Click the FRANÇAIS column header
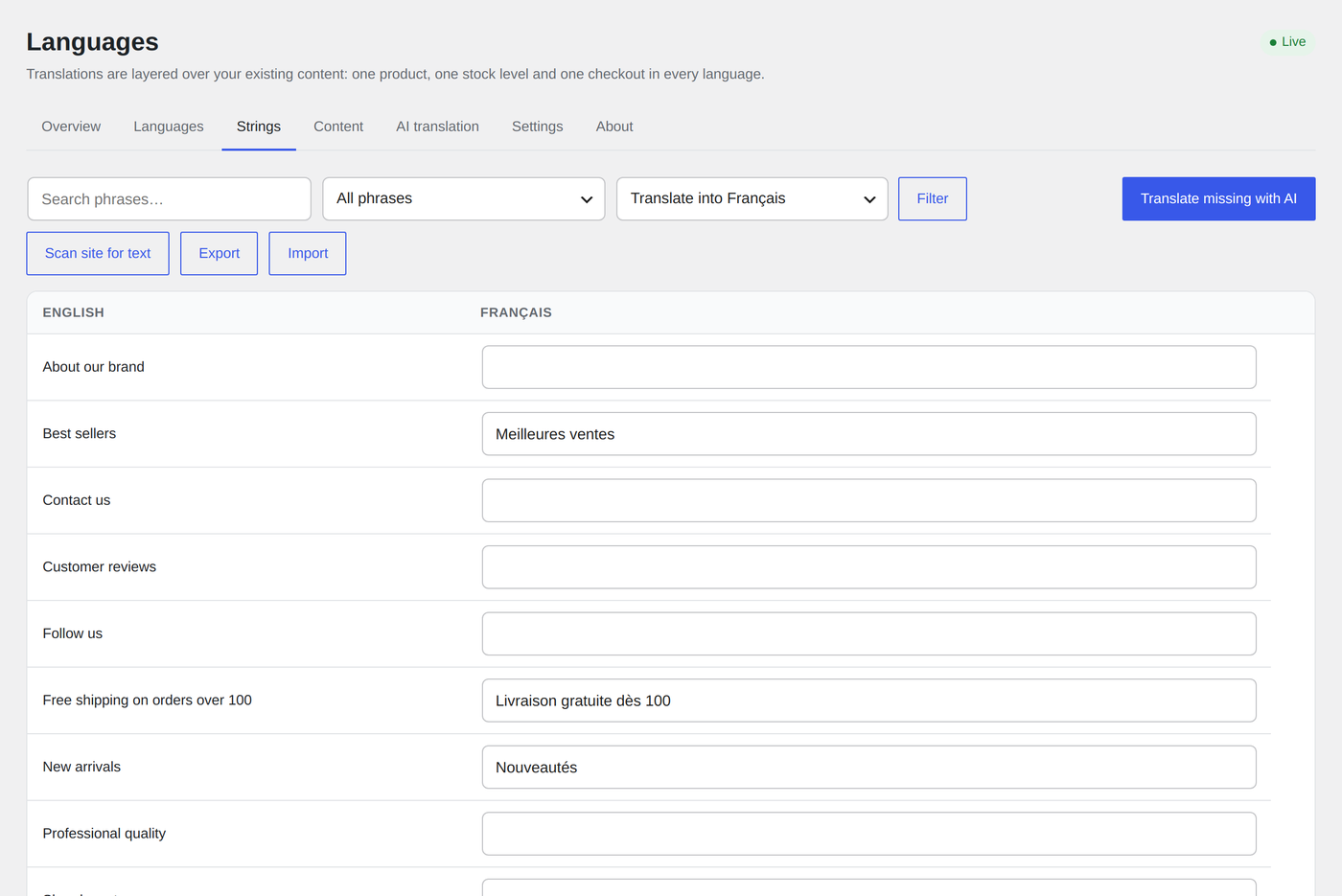The image size is (1342, 896). click(516, 312)
